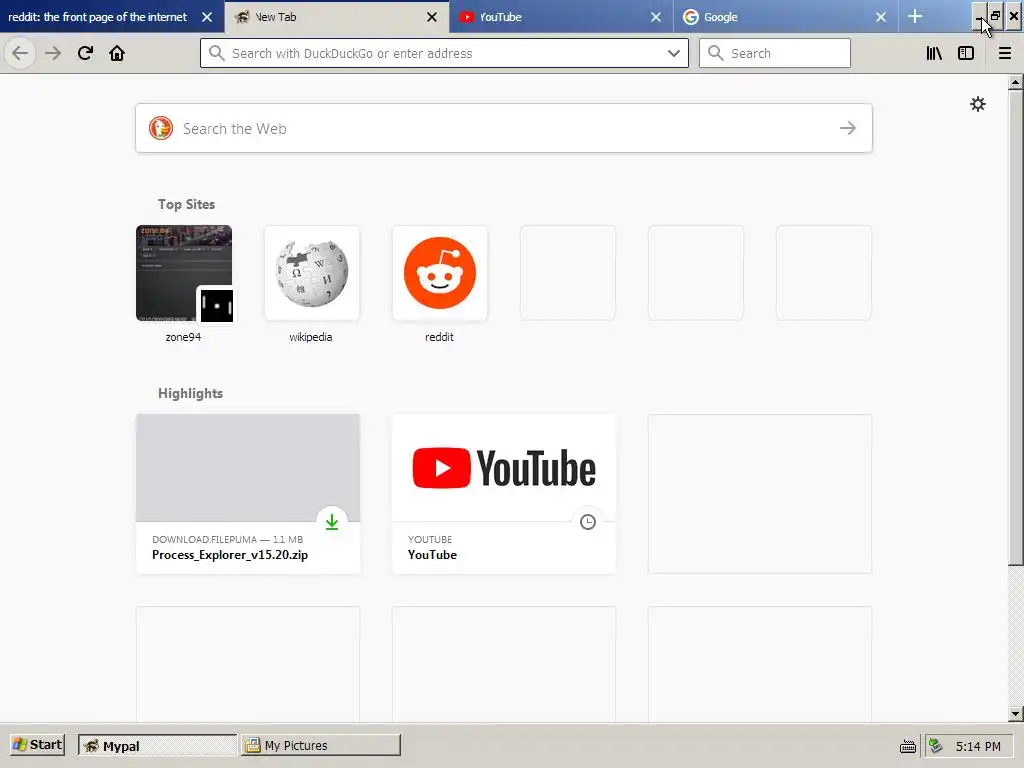Click the network tray icon beside clock
The width and height of the screenshot is (1024, 768).
[x=936, y=745]
